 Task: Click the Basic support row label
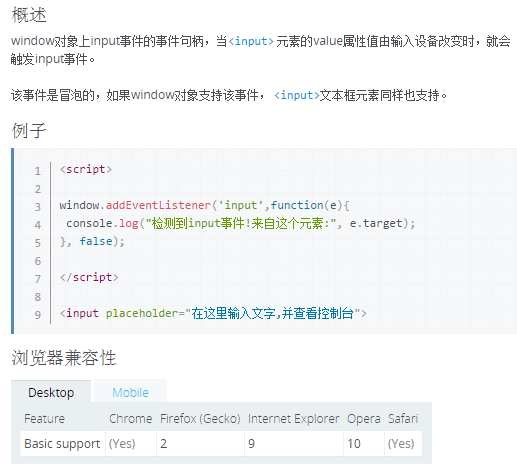62,444
